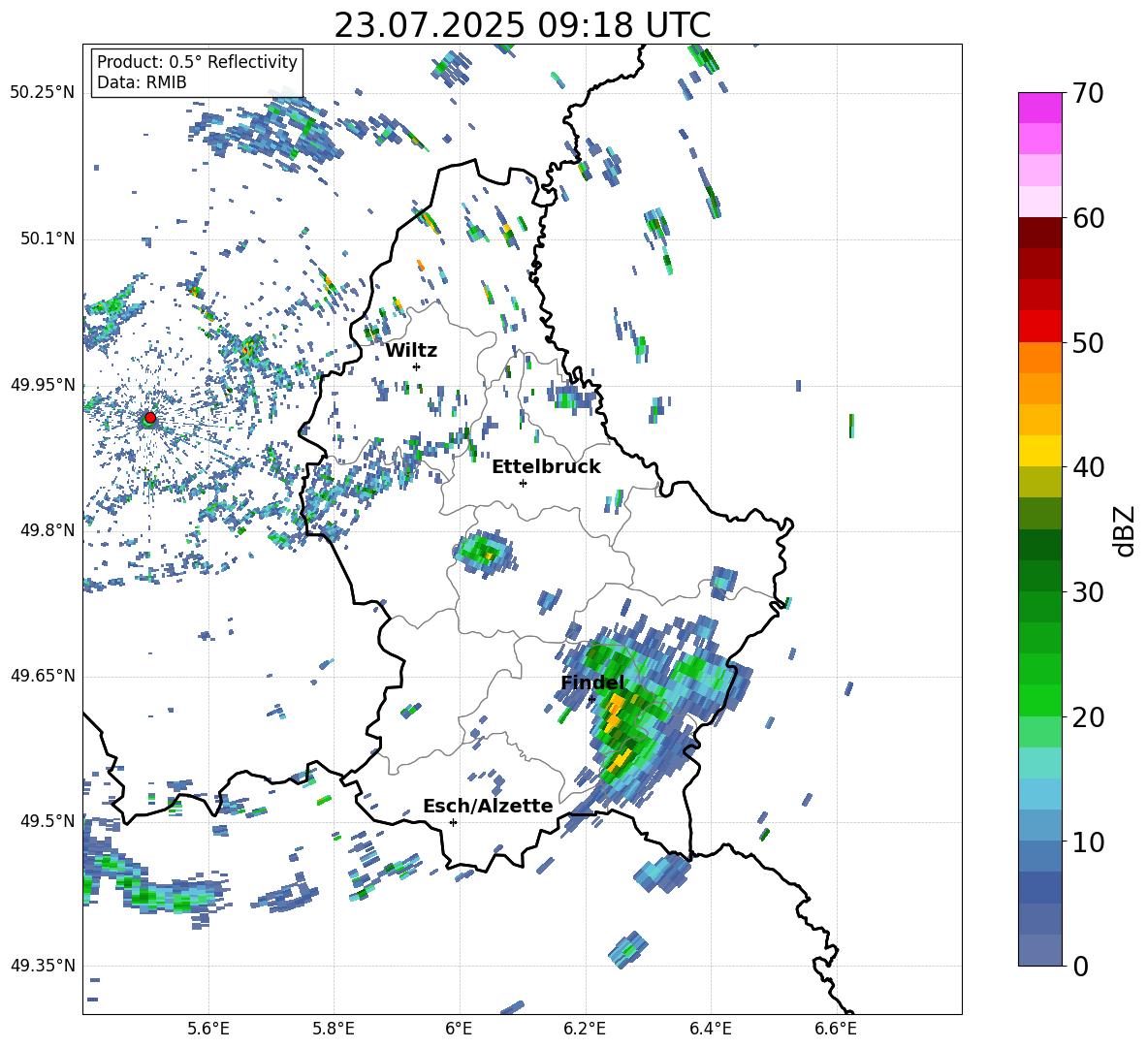Click the 60 value on colorbar
The image size is (1148, 1048).
1088,218
